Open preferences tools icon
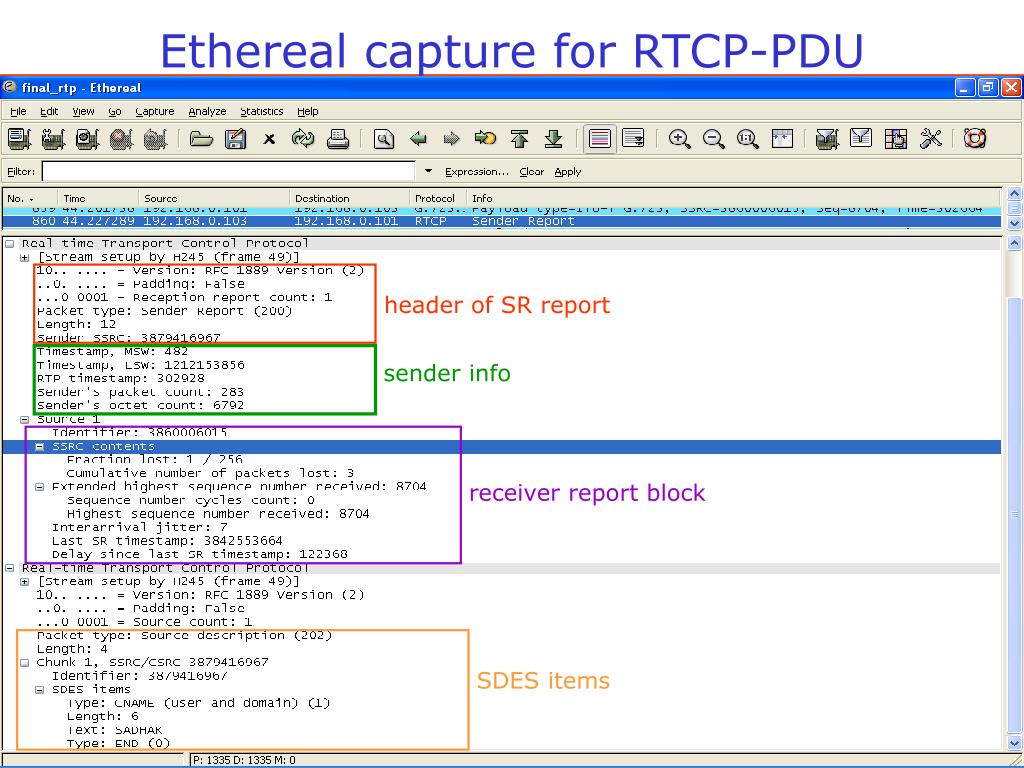This screenshot has width=1024, height=768. click(x=931, y=138)
